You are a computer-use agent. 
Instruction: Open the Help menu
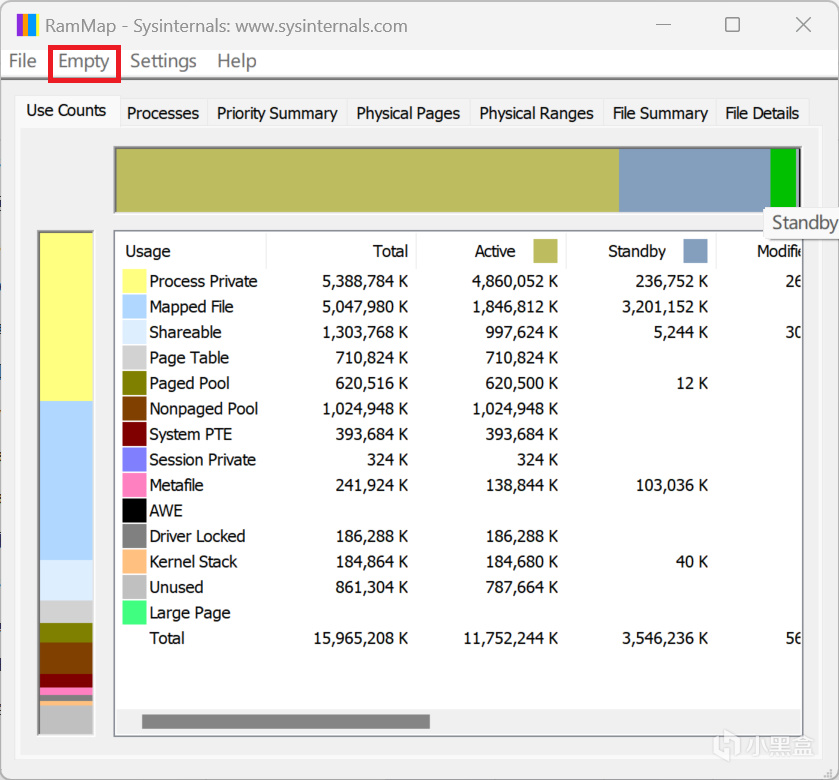click(x=237, y=61)
